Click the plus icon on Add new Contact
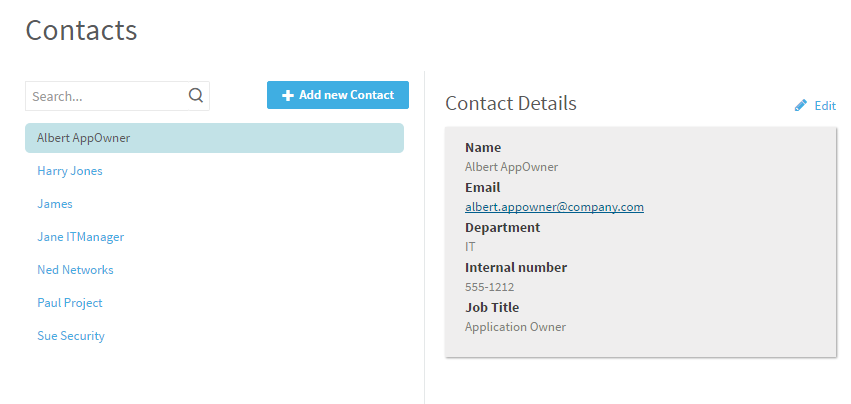Screen dimensions: 851x404 tap(288, 95)
